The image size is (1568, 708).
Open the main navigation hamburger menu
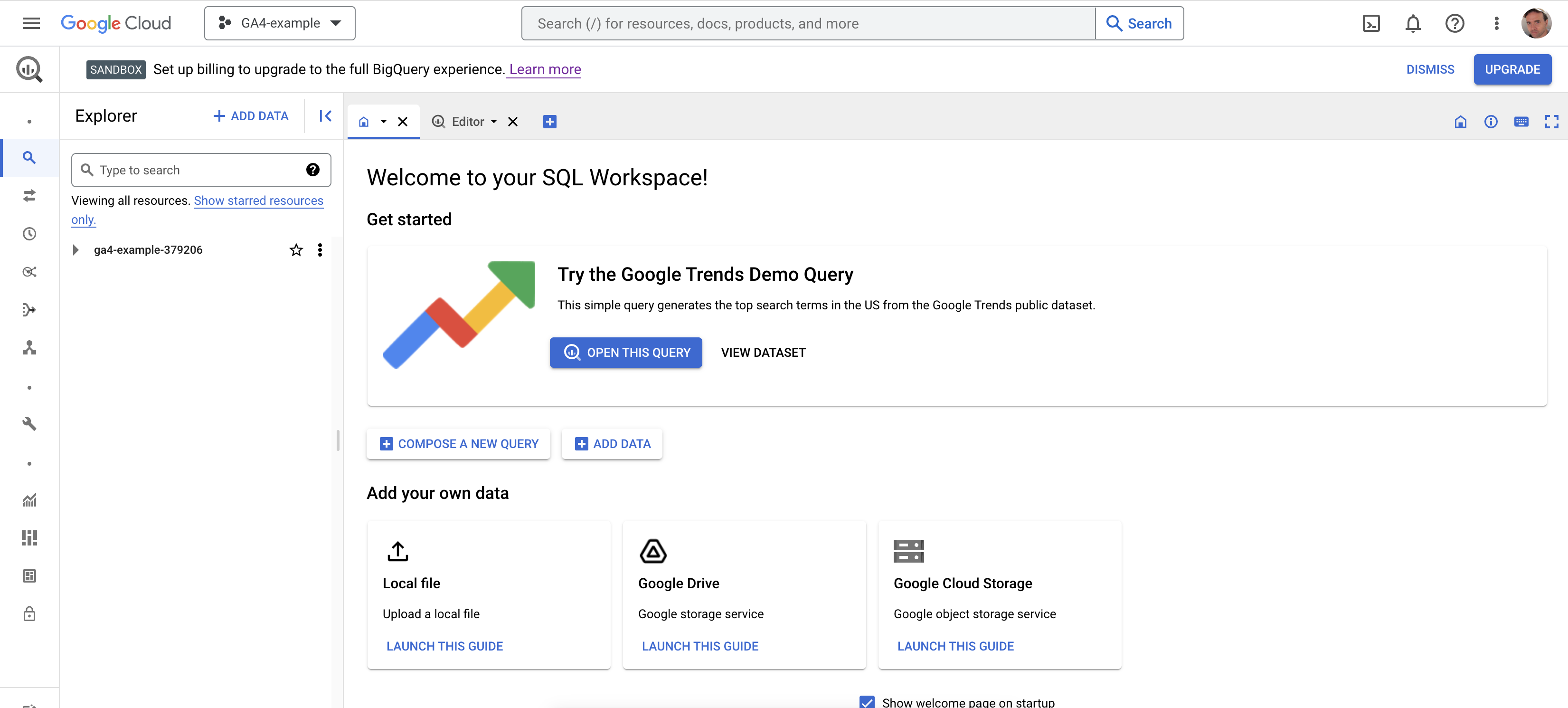30,23
